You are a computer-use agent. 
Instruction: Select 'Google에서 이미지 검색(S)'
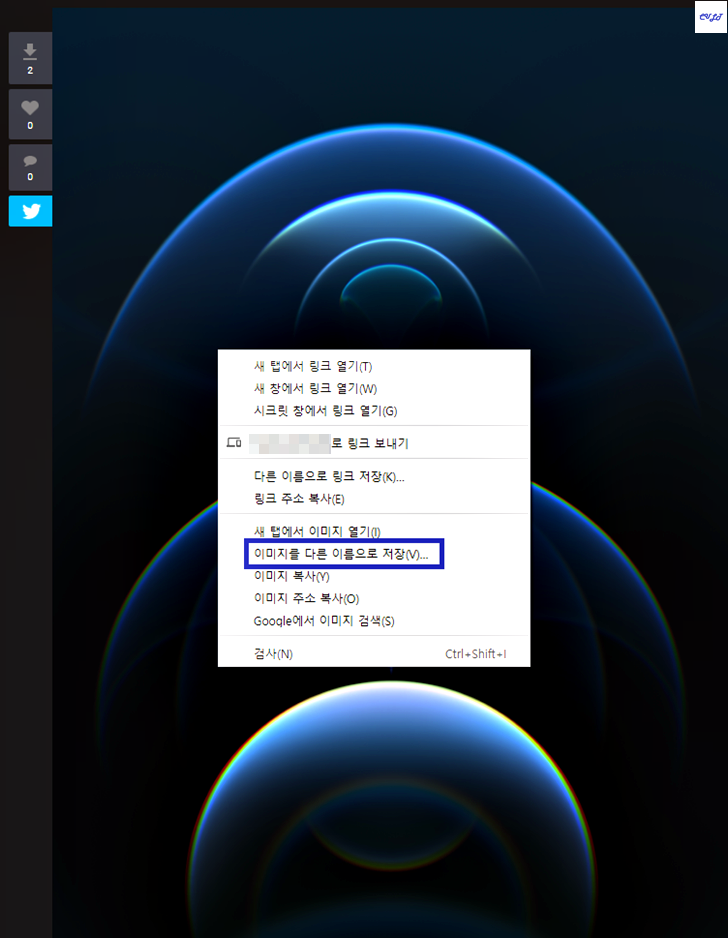pyautogui.click(x=374, y=621)
